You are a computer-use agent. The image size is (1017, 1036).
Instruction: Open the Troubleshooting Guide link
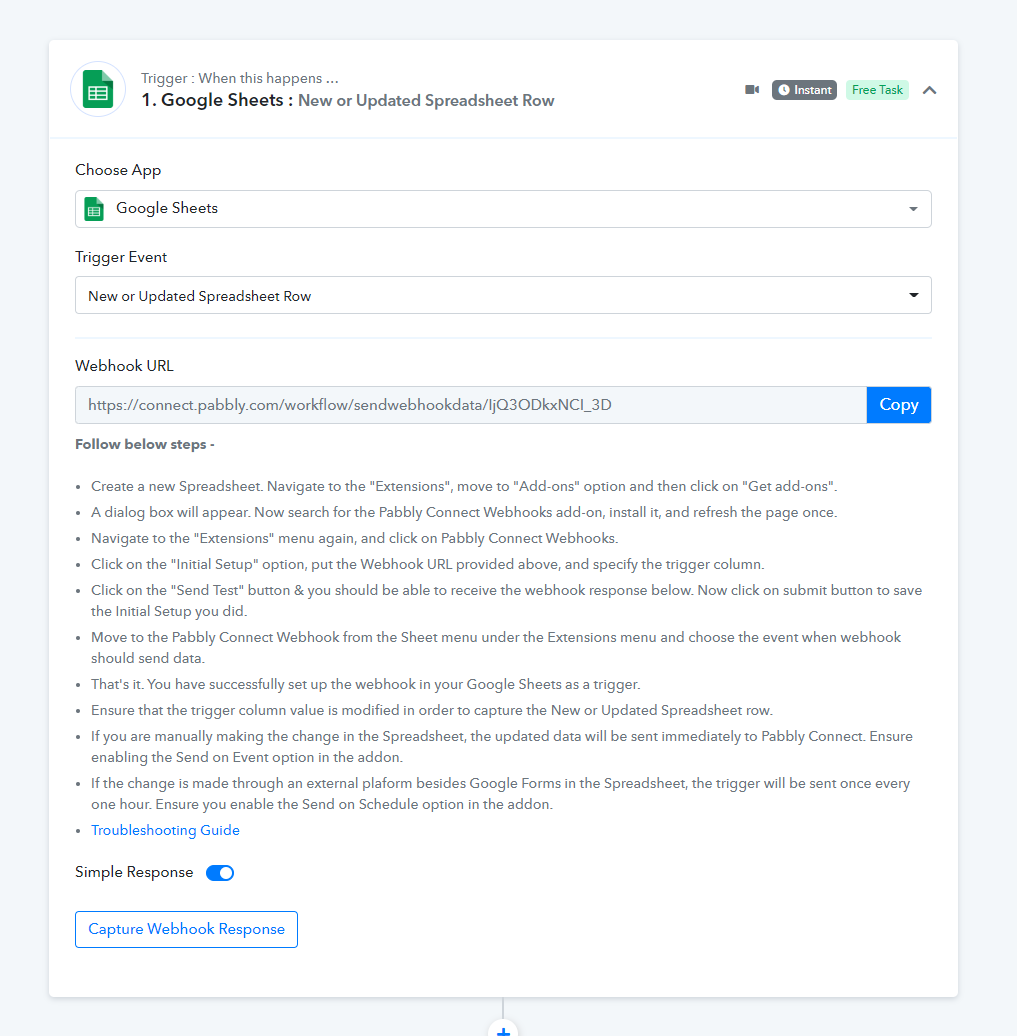click(165, 830)
